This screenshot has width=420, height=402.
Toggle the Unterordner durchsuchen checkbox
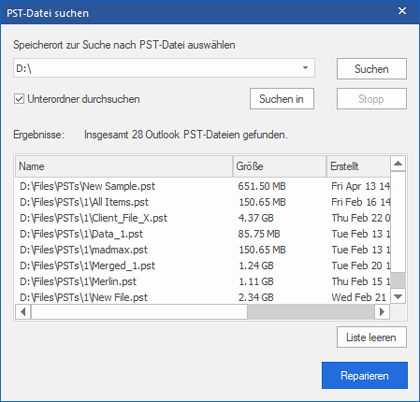19,99
